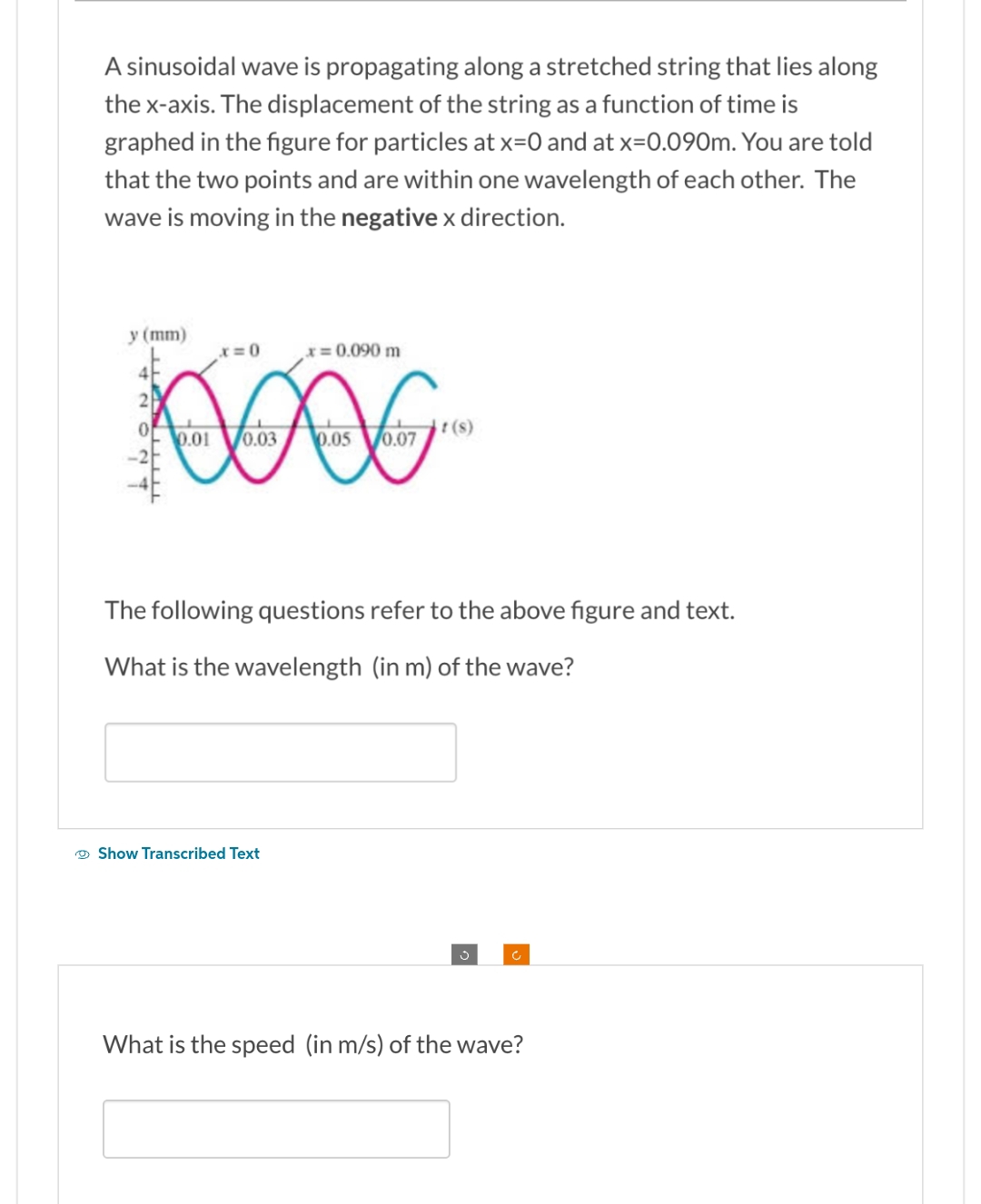Click the wavelength answer input box
Viewport: 981px width, 1204px height.
click(x=281, y=751)
